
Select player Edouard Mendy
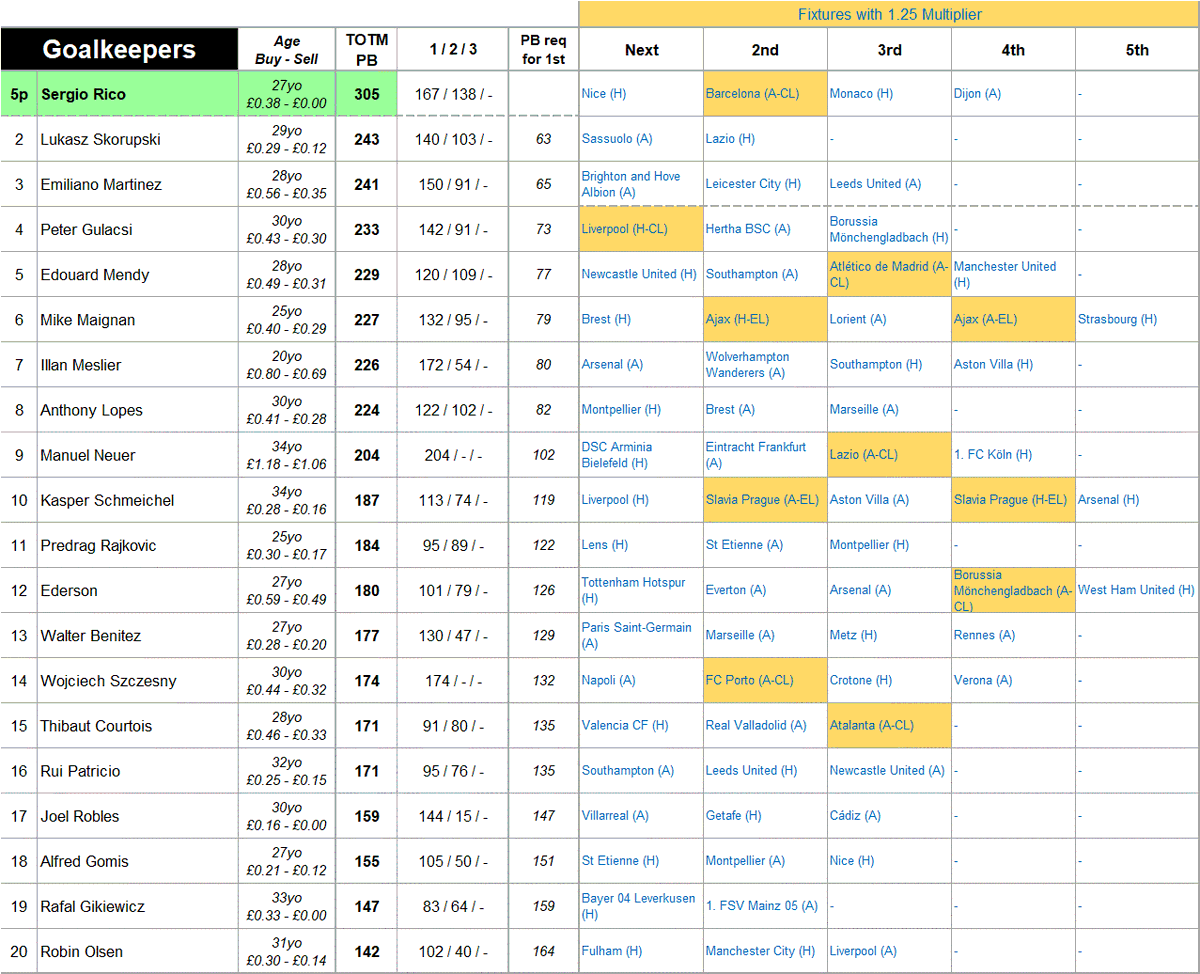pyautogui.click(x=95, y=275)
